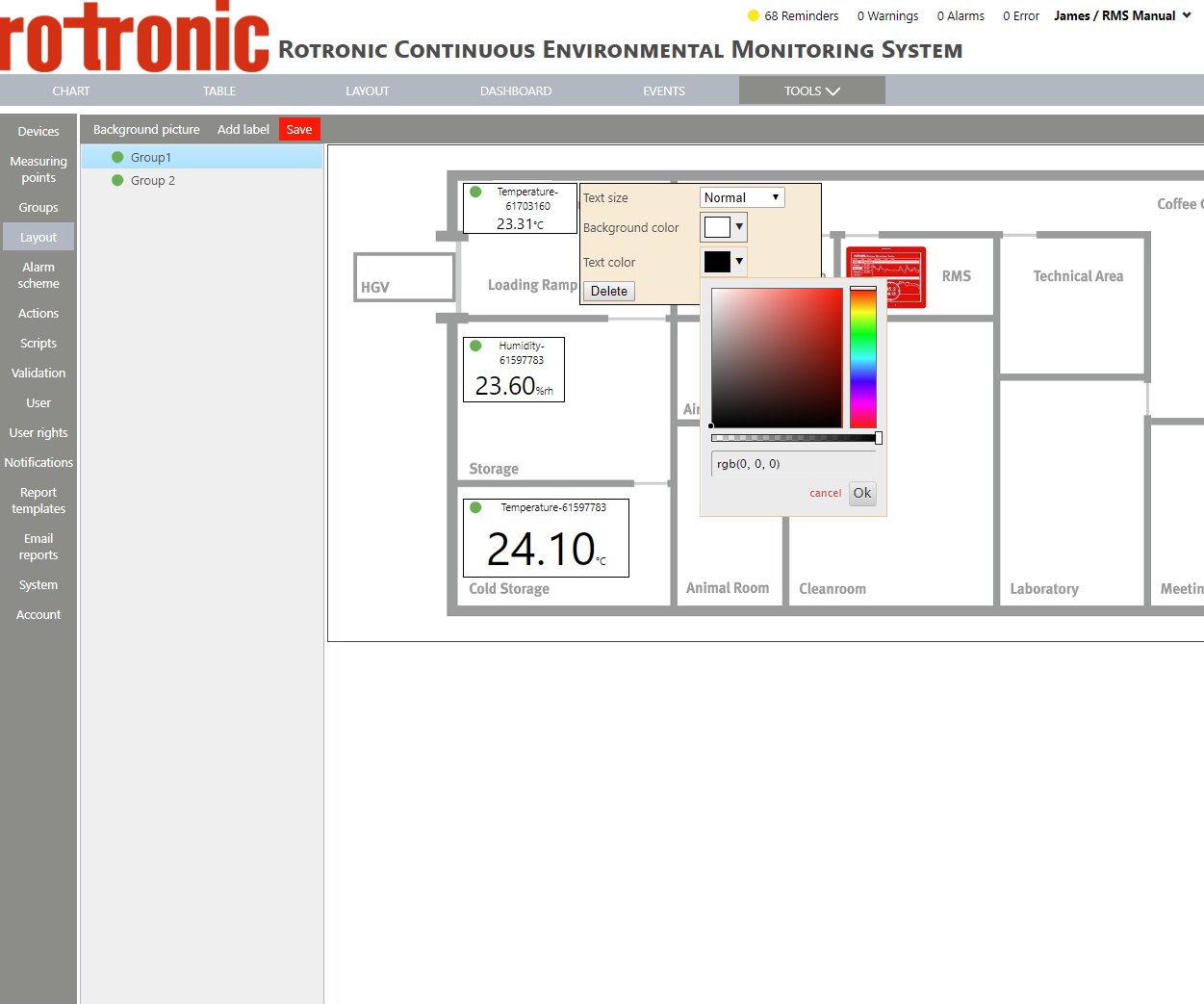Screen dimensions: 1204x1004
Task: Delete the selected label
Action: (609, 291)
